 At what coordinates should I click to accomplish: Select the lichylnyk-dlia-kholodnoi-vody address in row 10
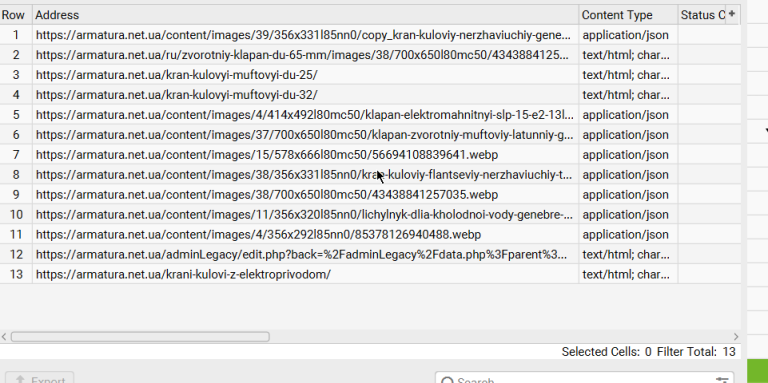click(306, 215)
